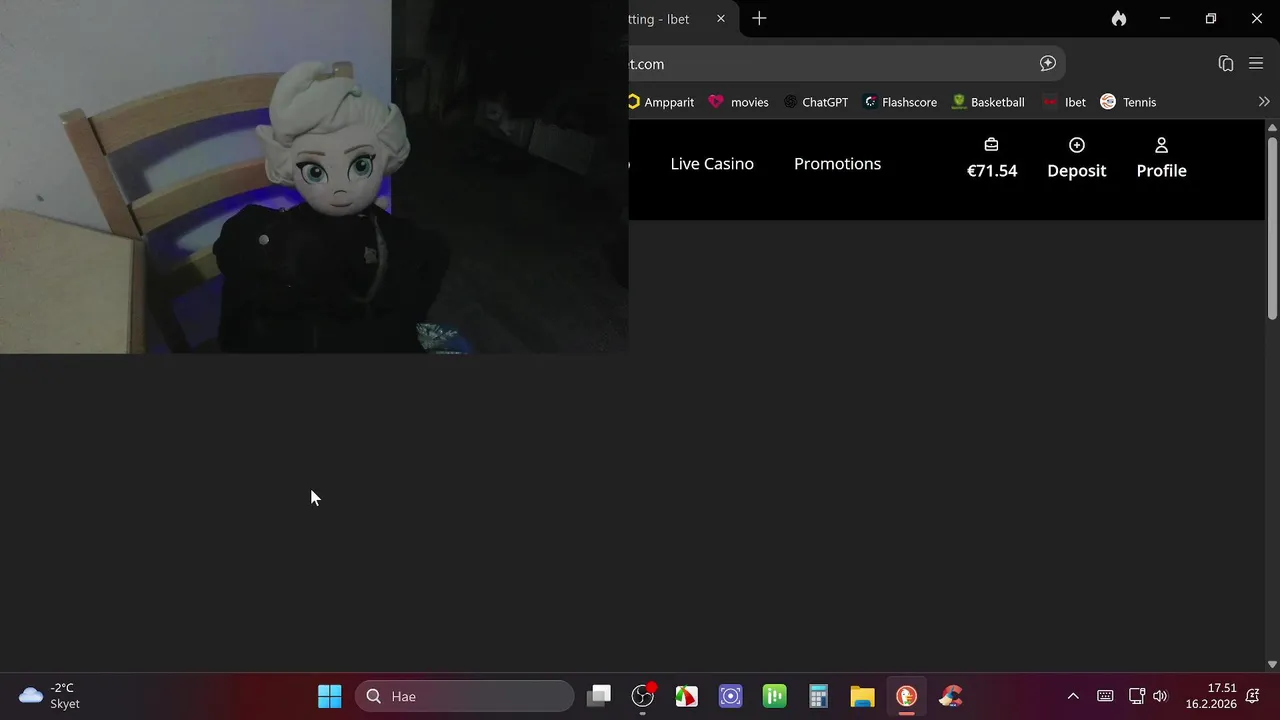Open a new browser tab
Viewport: 1280px width, 720px height.
pos(759,19)
